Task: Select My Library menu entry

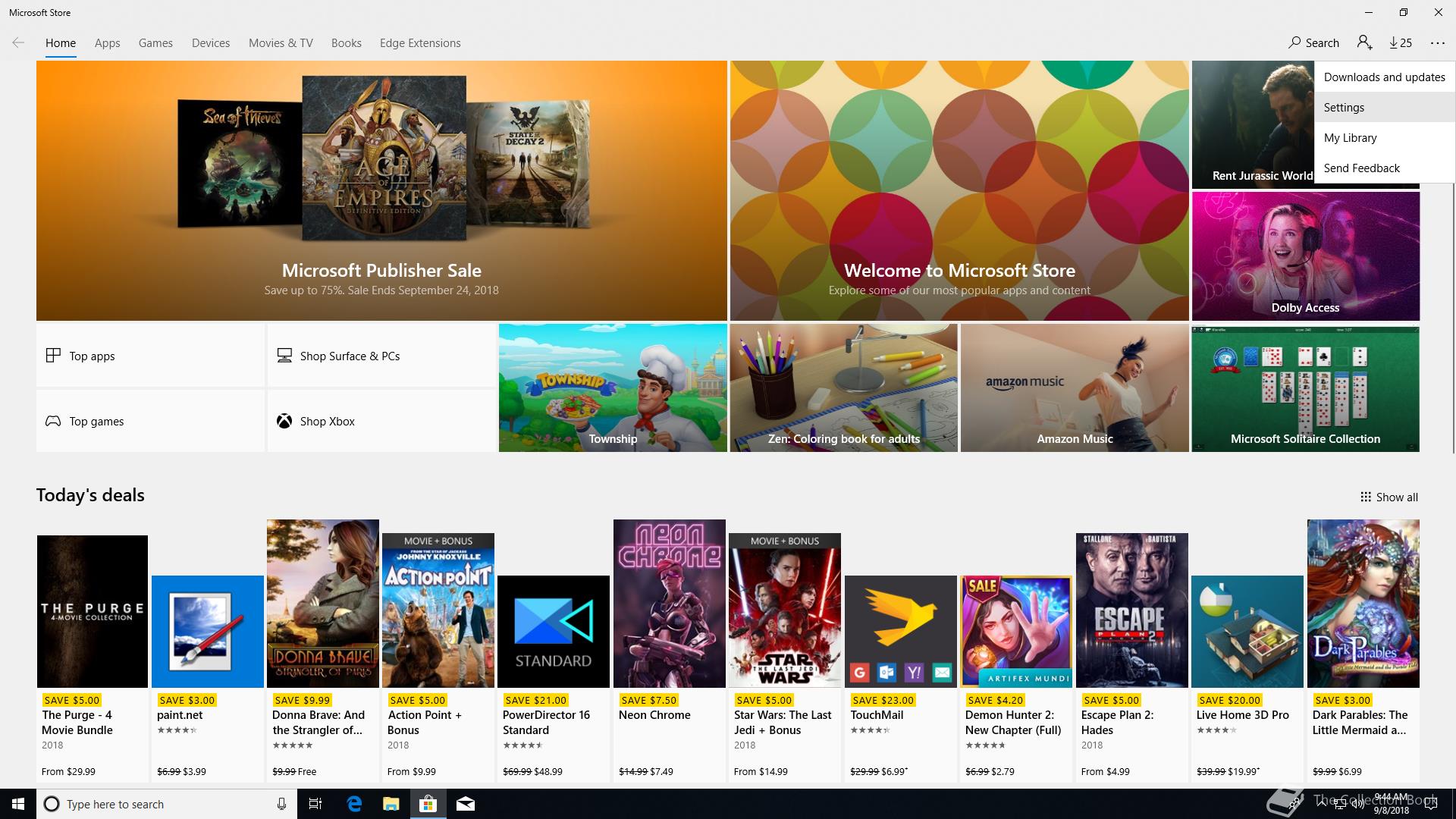Action: click(1350, 138)
